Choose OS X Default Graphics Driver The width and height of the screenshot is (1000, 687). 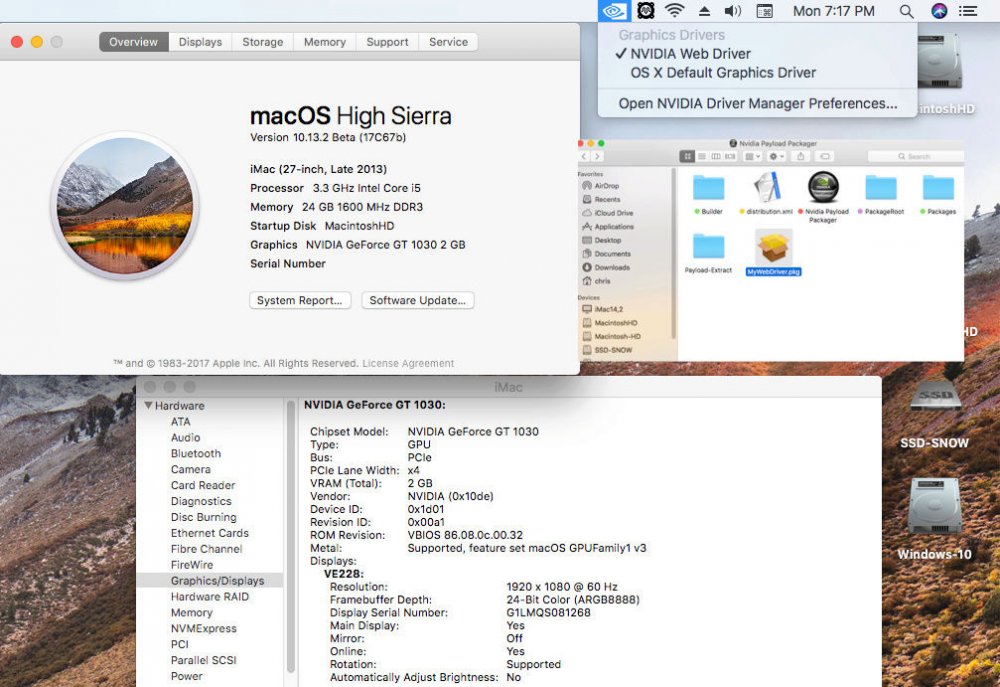723,73
